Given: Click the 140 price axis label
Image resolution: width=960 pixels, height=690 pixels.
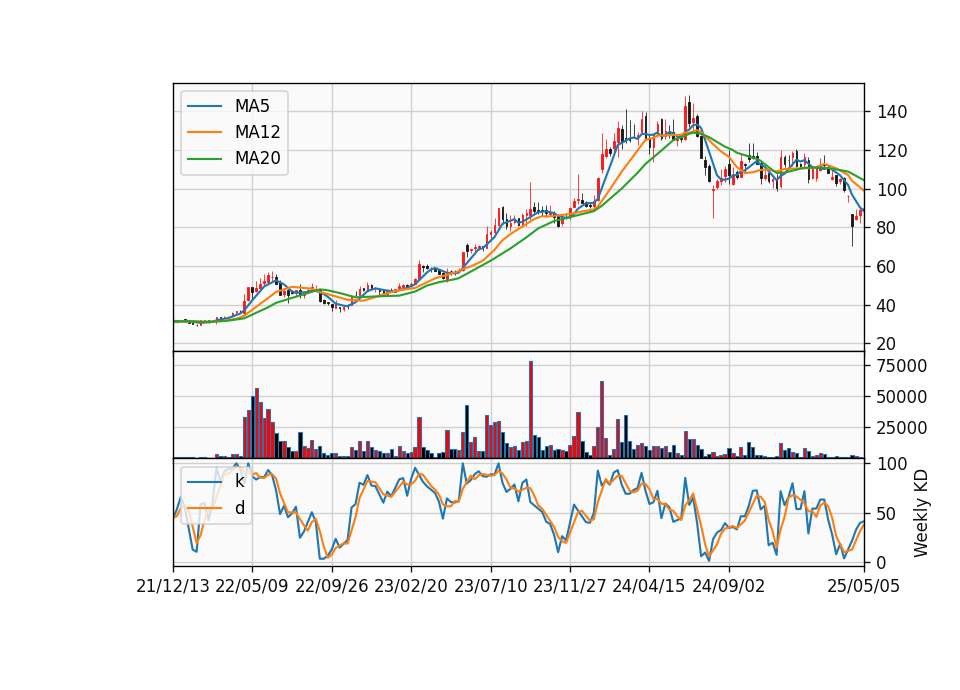Looking at the screenshot, I should pyautogui.click(x=892, y=112).
